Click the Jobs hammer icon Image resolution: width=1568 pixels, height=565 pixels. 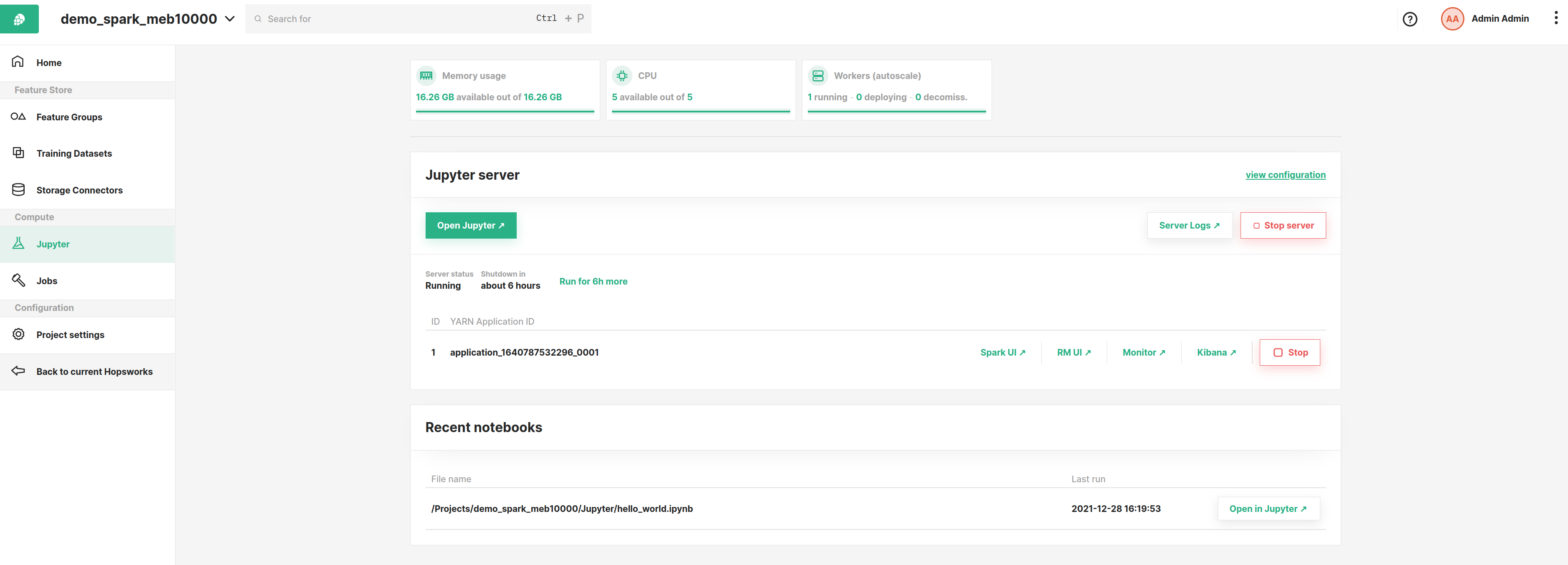coord(18,280)
